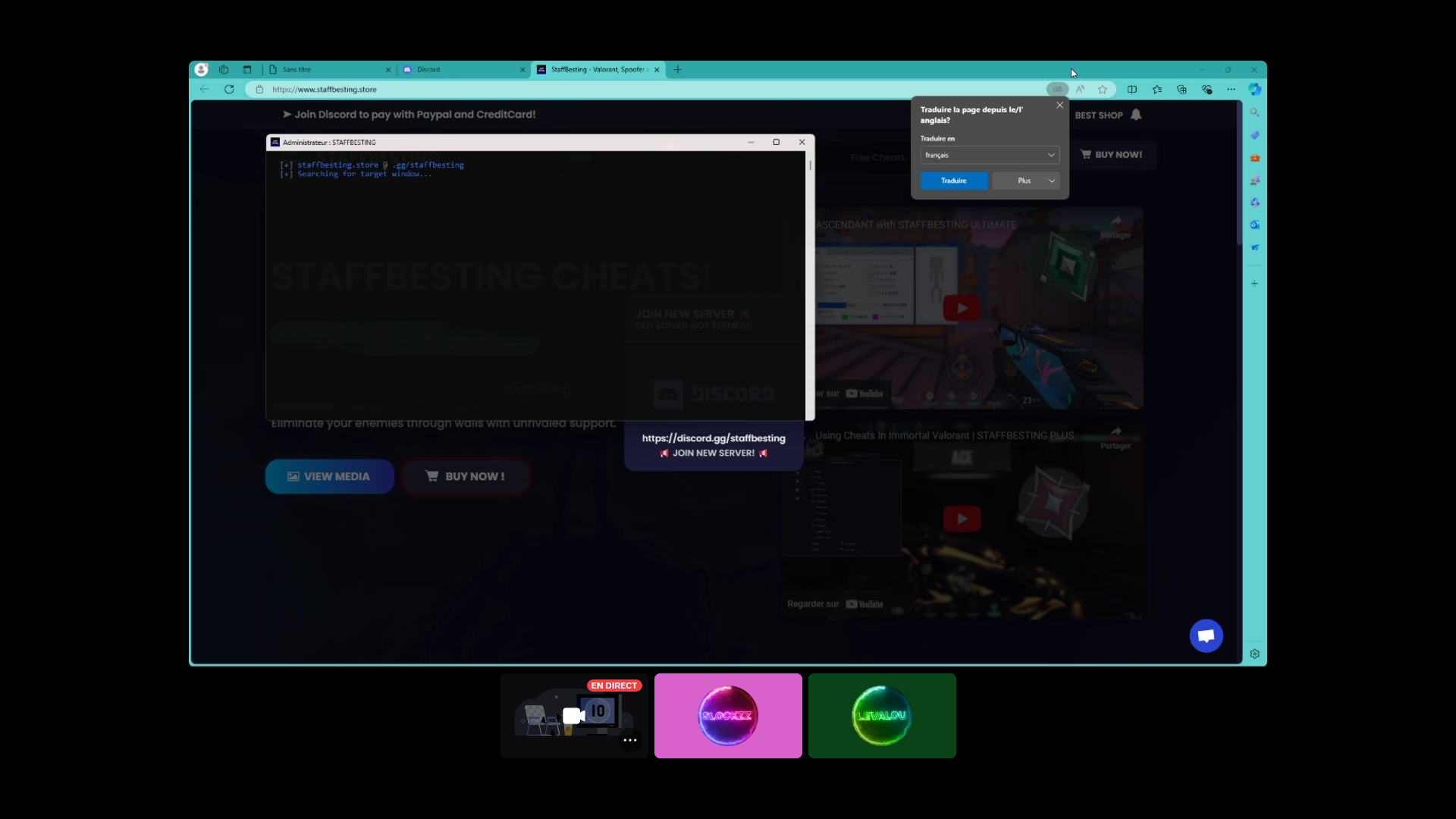Open the sidebar Shopping tag icon
The height and width of the screenshot is (819, 1456).
1255,135
